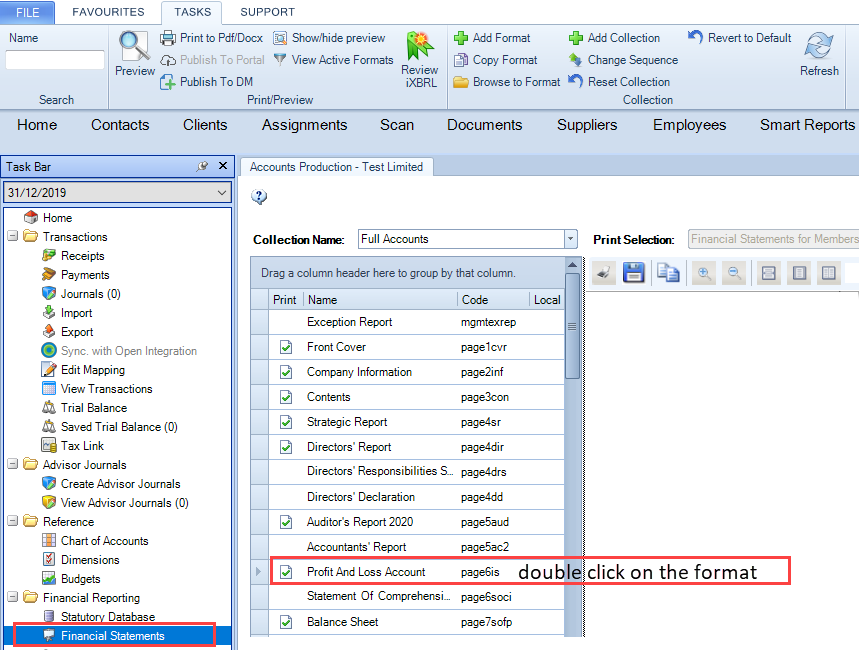
Task: Untick the Directors' Report print checkbox
Action: (286, 448)
